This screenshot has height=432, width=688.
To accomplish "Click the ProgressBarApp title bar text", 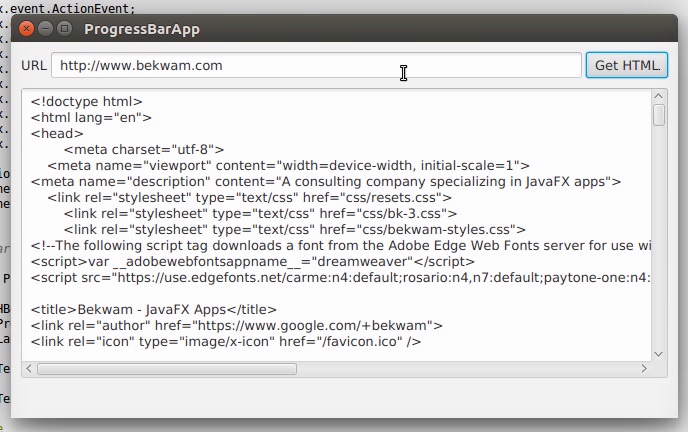I will (x=142, y=29).
